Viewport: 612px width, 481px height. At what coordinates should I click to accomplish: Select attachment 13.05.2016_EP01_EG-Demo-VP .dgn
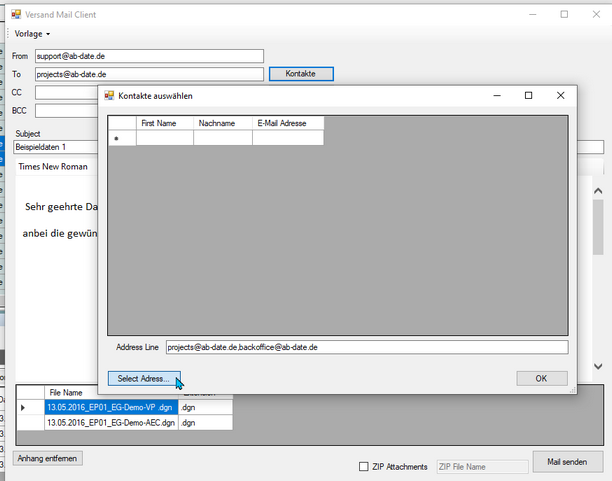pos(111,408)
